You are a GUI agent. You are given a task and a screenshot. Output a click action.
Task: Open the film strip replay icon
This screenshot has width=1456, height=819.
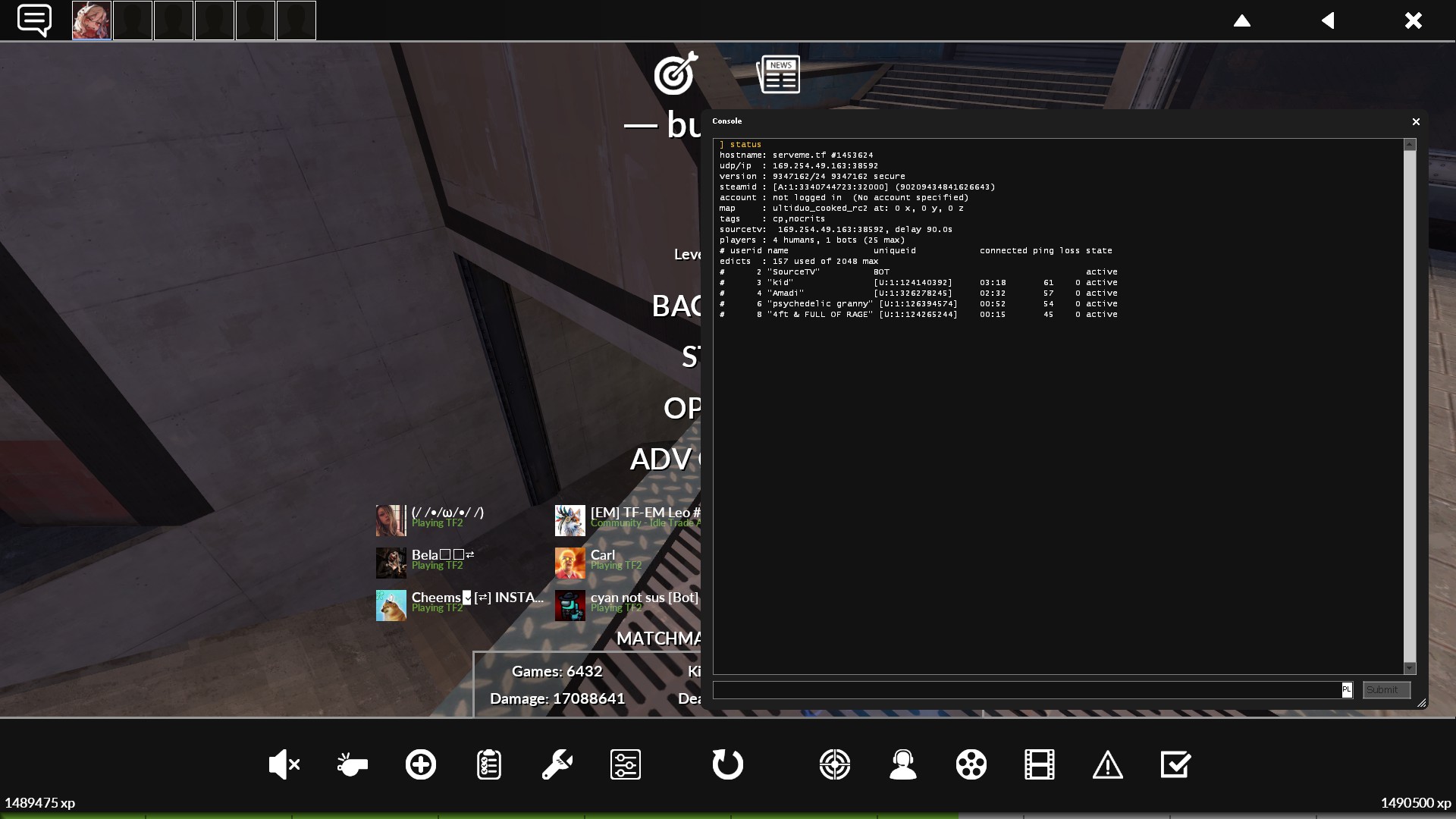pyautogui.click(x=1039, y=764)
